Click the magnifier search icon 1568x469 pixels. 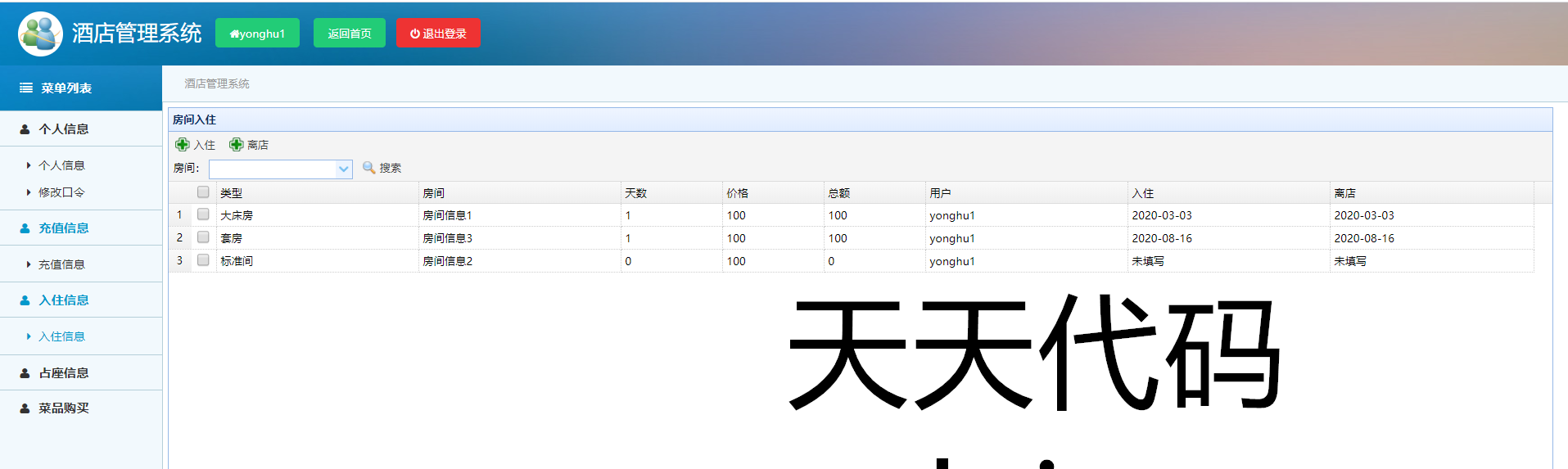tap(369, 168)
